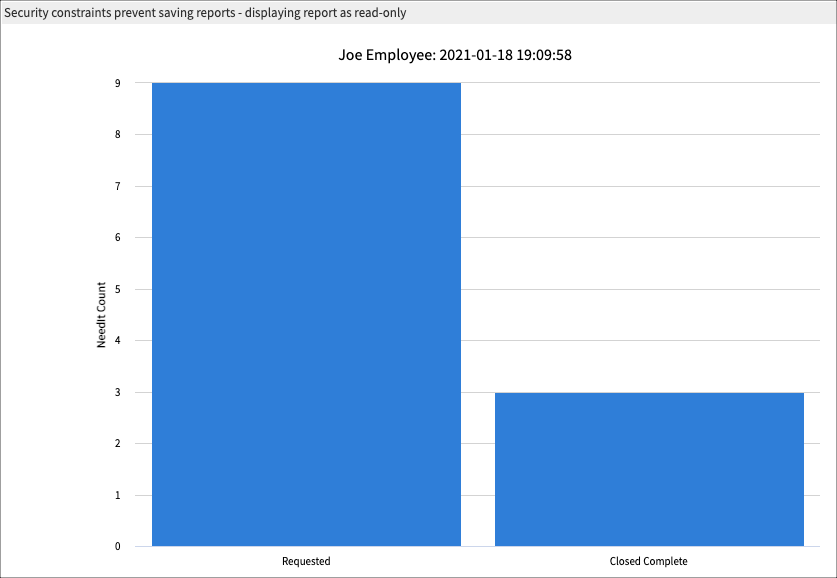Click the Requested axis label
This screenshot has height=578, width=837.
[x=305, y=561]
